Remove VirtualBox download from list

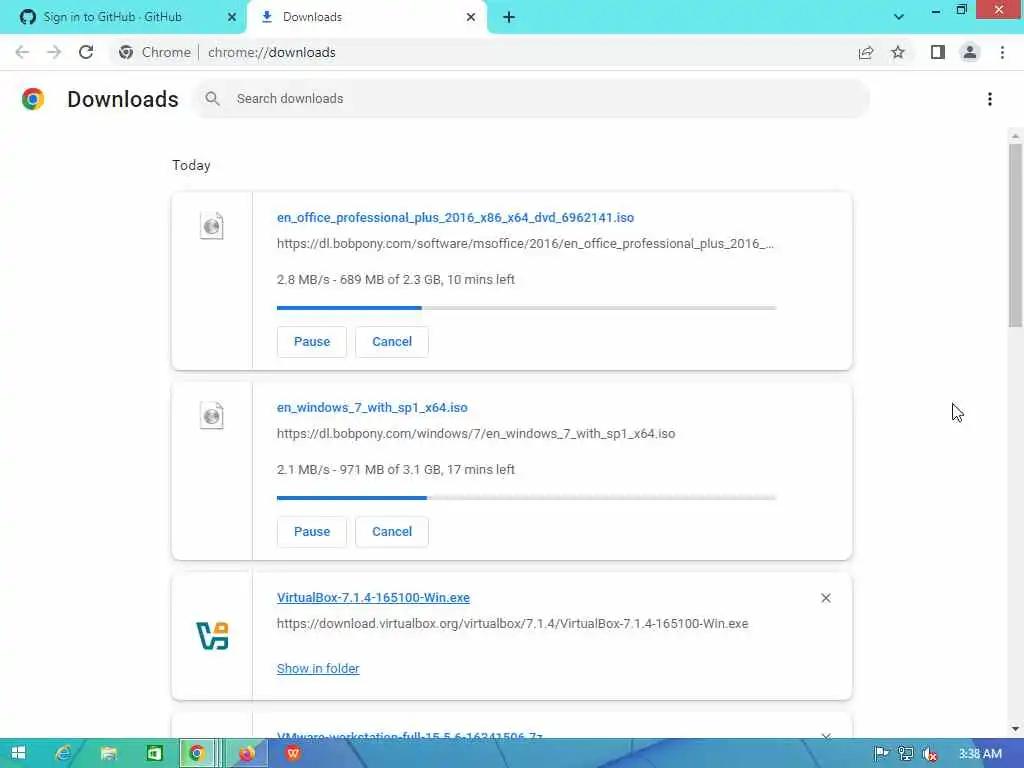[x=825, y=598]
